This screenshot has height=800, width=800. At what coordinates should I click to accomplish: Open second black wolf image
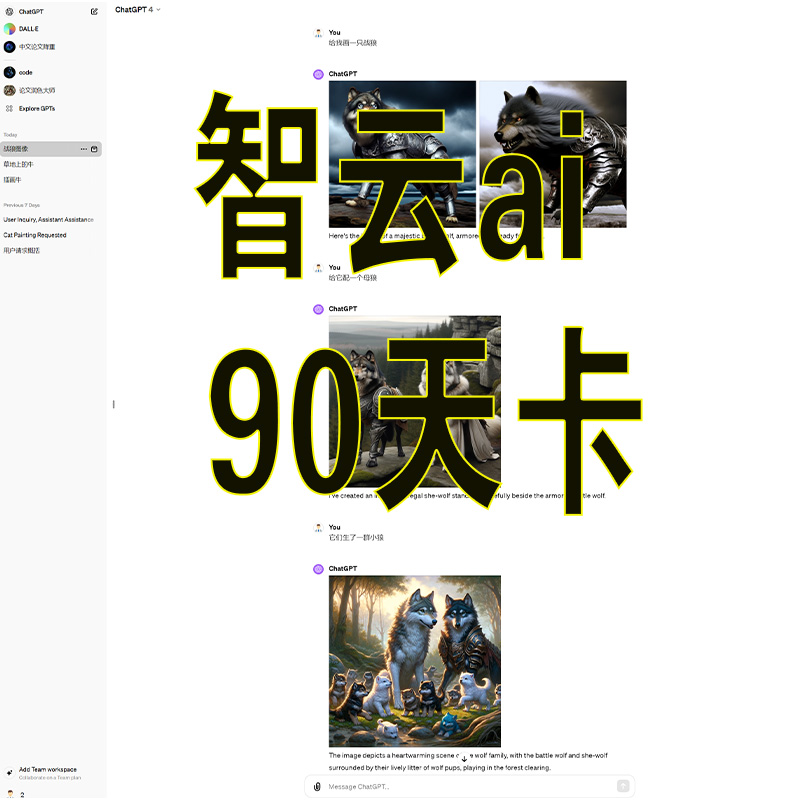tap(553, 154)
